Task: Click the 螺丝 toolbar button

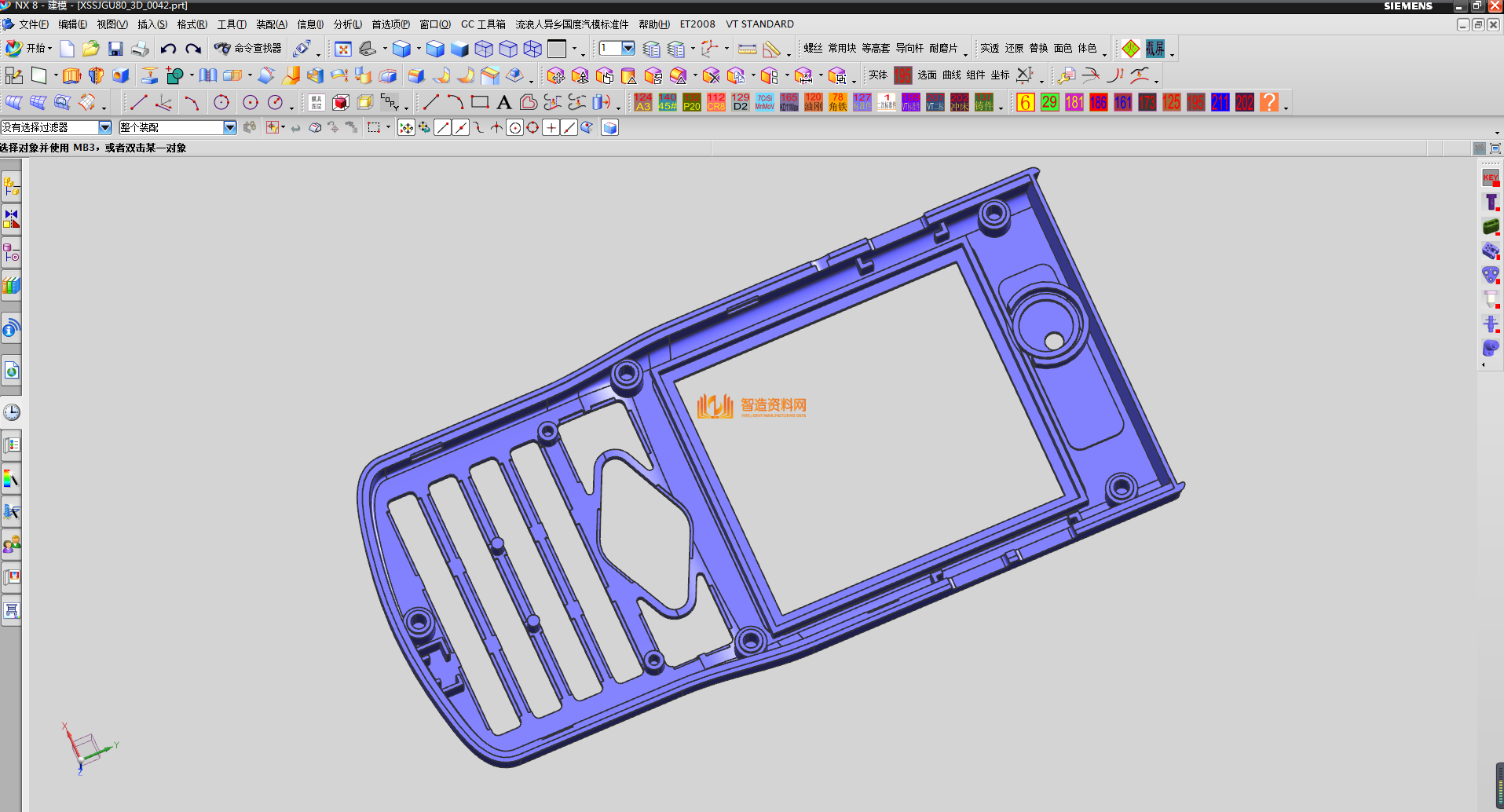Action: point(813,49)
